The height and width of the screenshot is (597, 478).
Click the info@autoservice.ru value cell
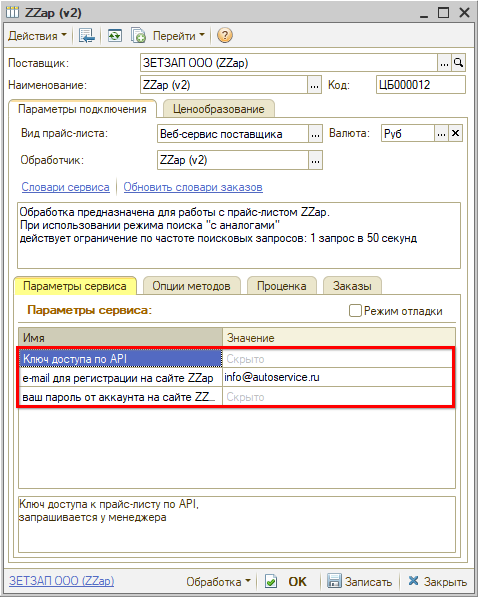point(337,377)
